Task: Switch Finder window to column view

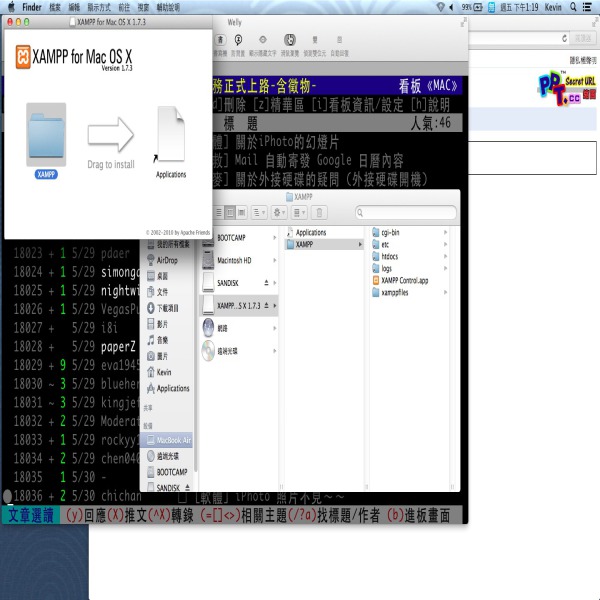Action: pos(230,212)
